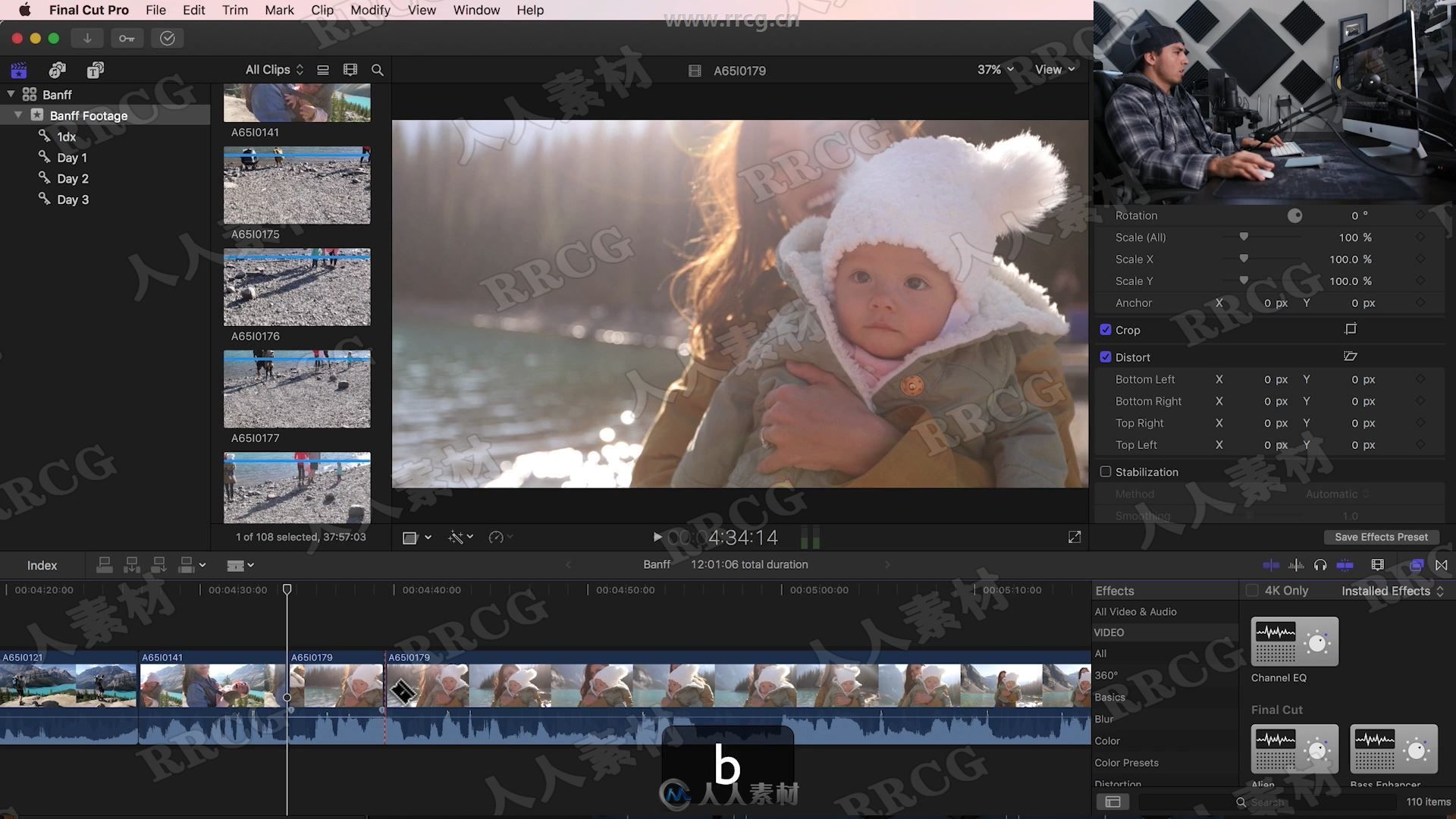
Task: Open Background Tasks checkmark button
Action: pos(168,38)
